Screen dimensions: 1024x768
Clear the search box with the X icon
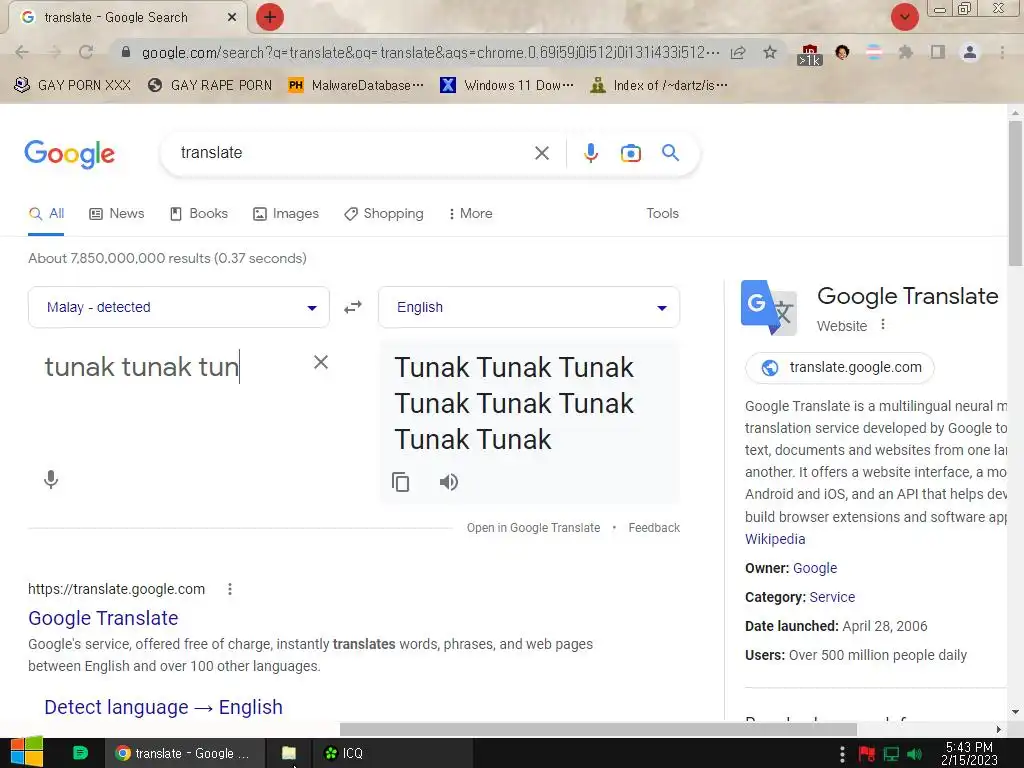(x=541, y=153)
